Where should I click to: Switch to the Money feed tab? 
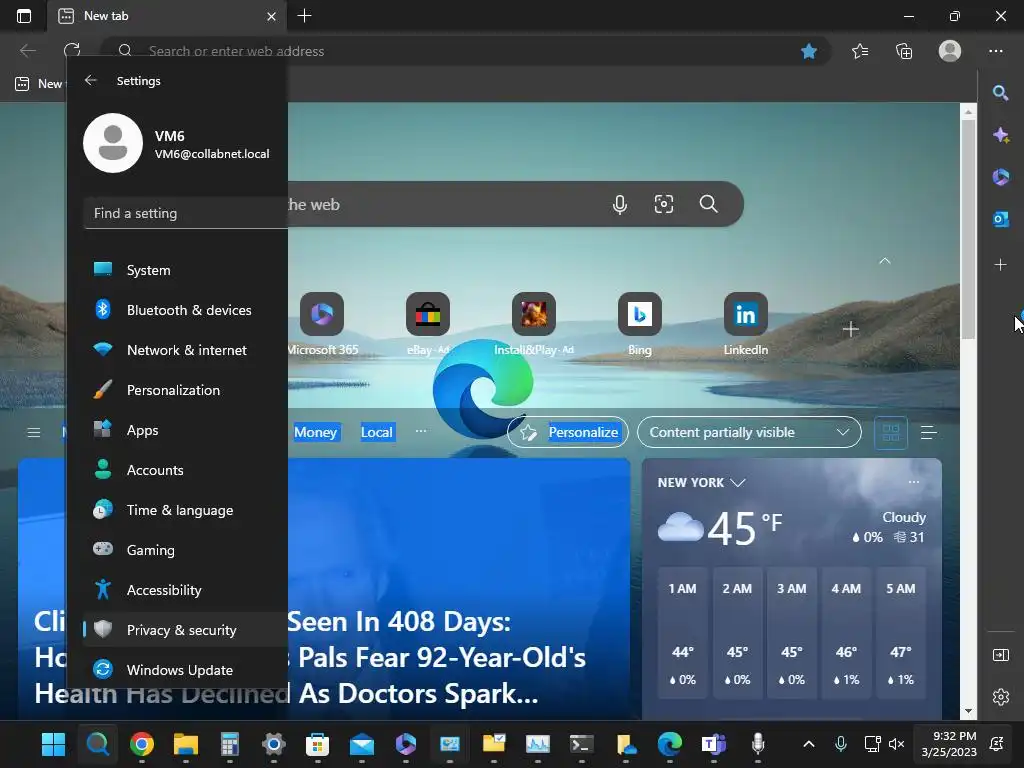(315, 432)
